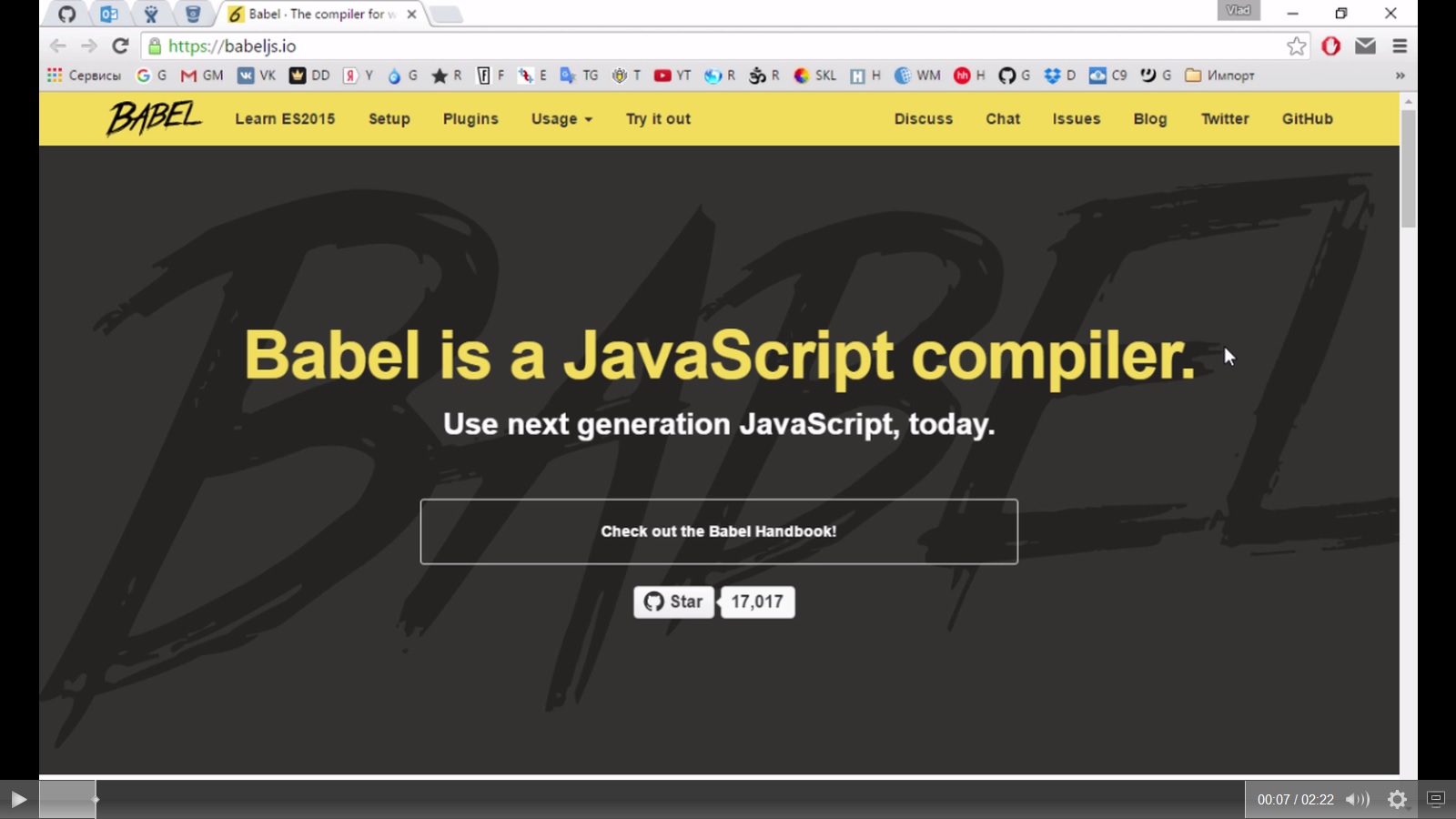Open the Issues link

(x=1077, y=119)
